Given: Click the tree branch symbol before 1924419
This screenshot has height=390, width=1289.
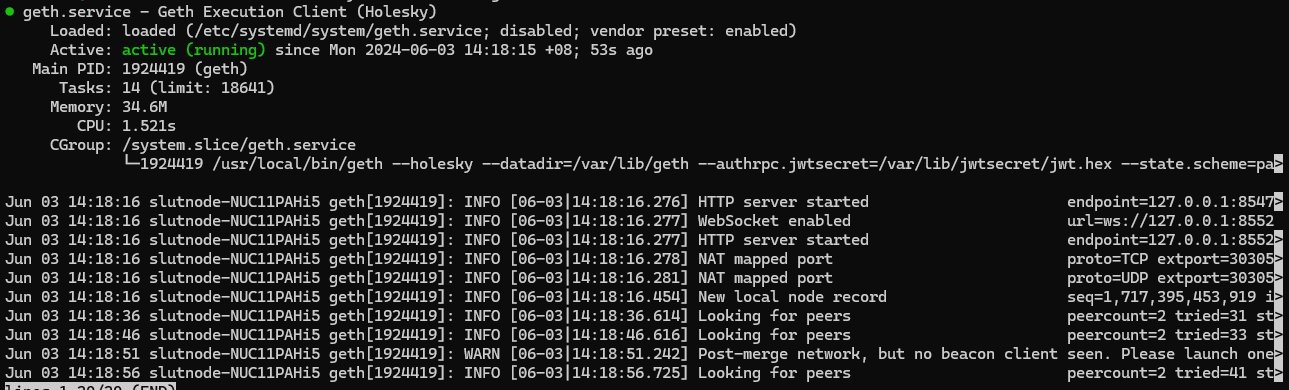Looking at the screenshot, I should (130, 164).
